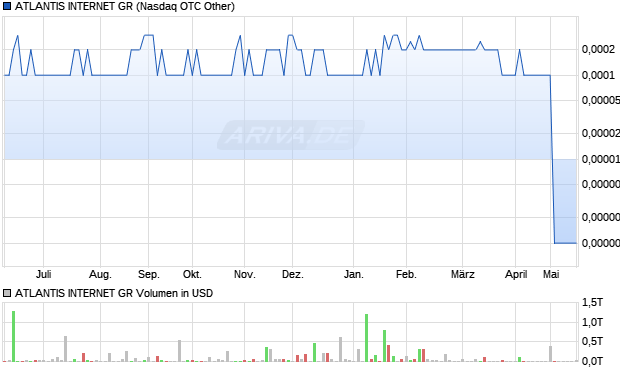Click the 'Juli' month label

tap(43, 274)
